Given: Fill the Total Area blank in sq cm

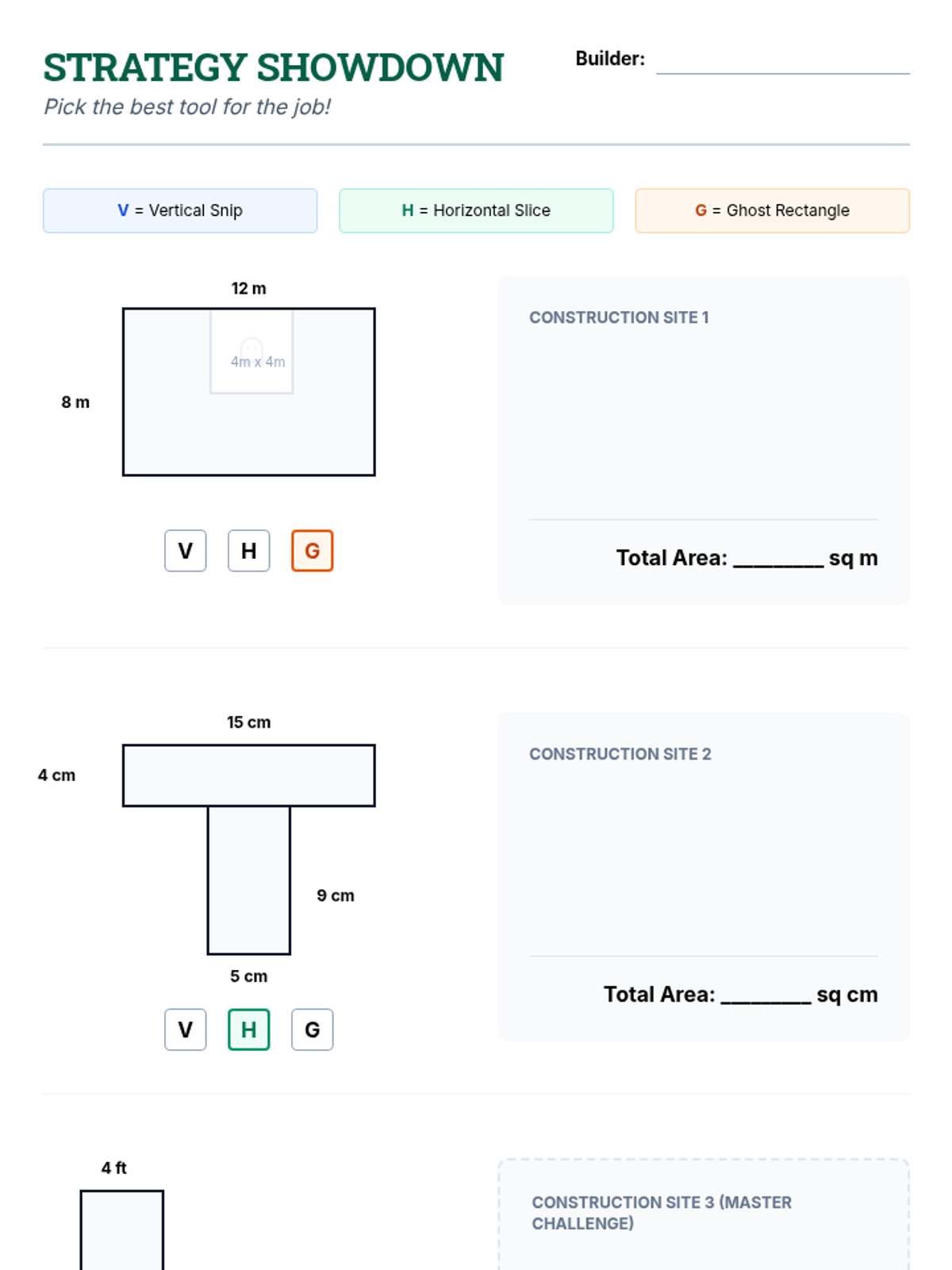Looking at the screenshot, I should (766, 995).
